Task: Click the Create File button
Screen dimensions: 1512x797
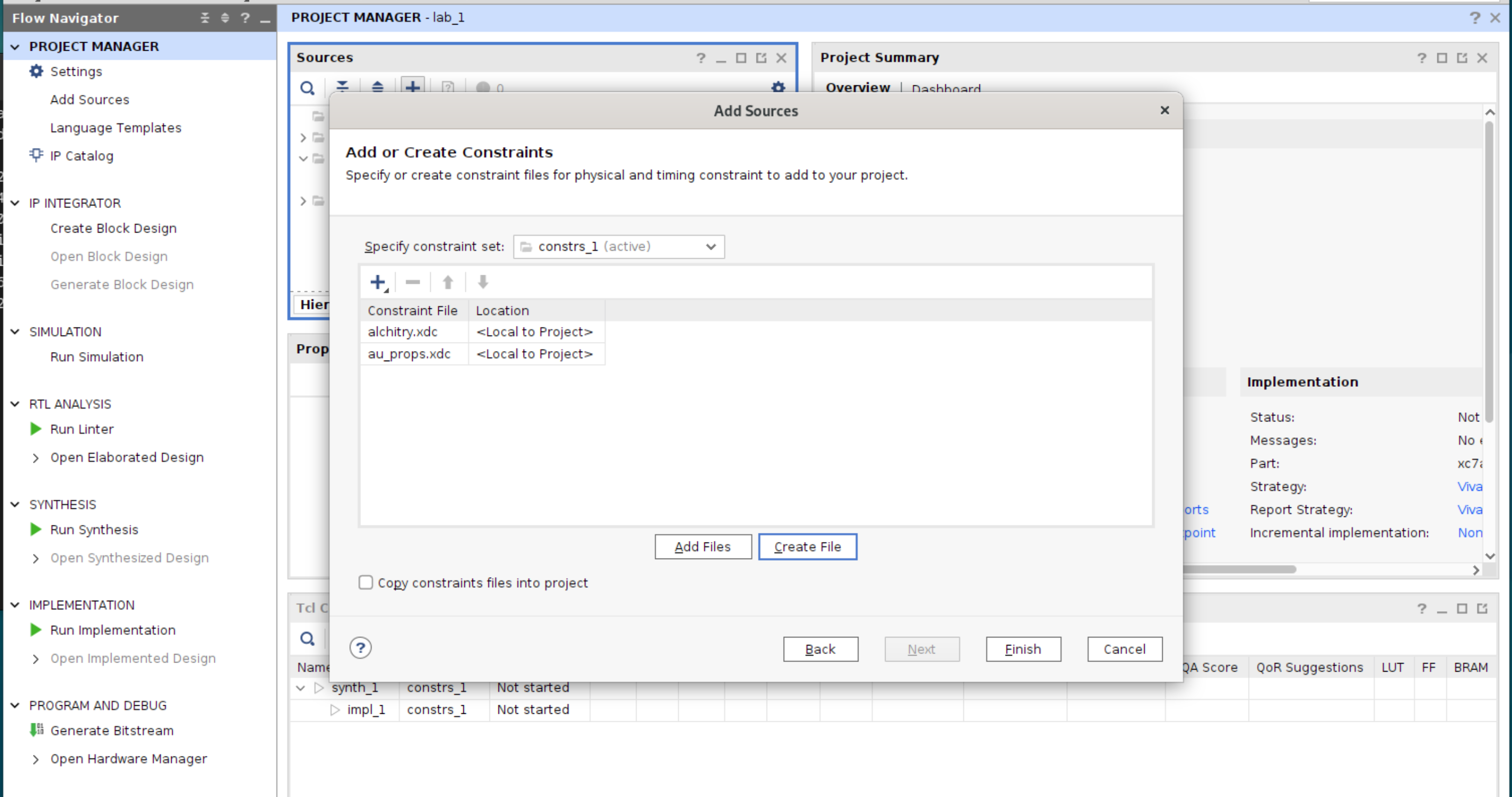Action: tap(807, 547)
